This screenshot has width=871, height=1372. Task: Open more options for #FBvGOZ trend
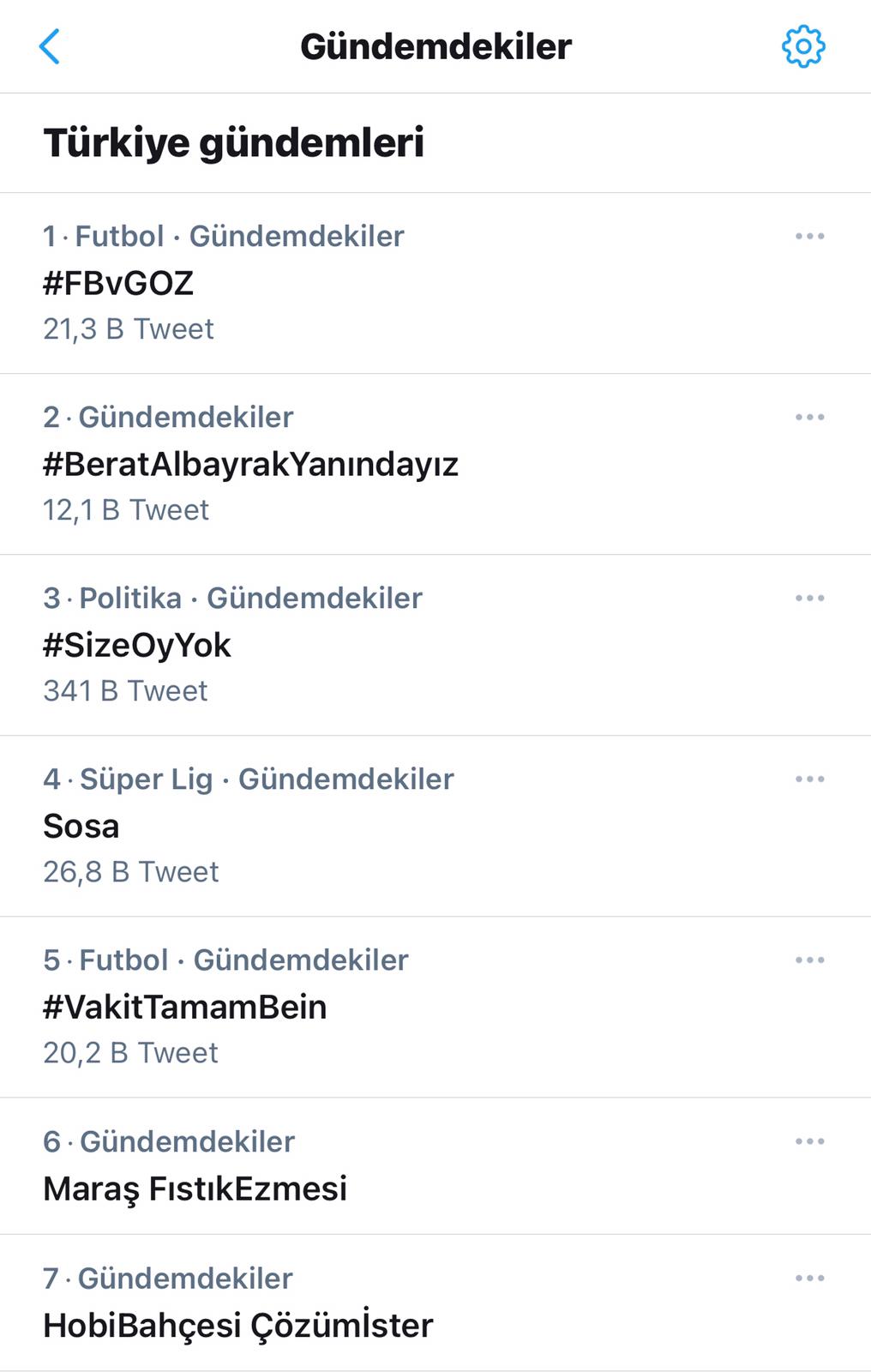809,236
